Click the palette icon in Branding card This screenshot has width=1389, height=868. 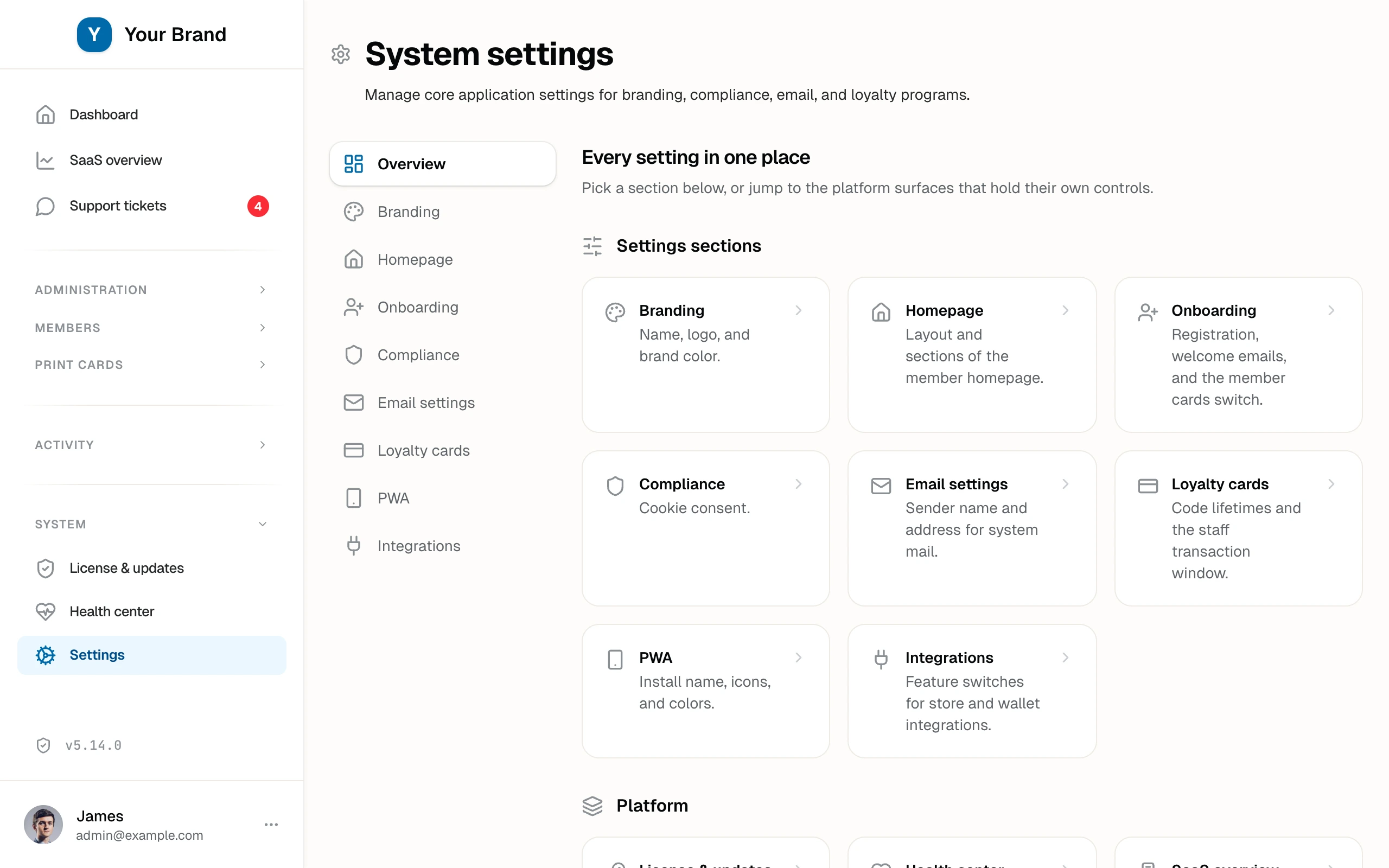pos(615,313)
